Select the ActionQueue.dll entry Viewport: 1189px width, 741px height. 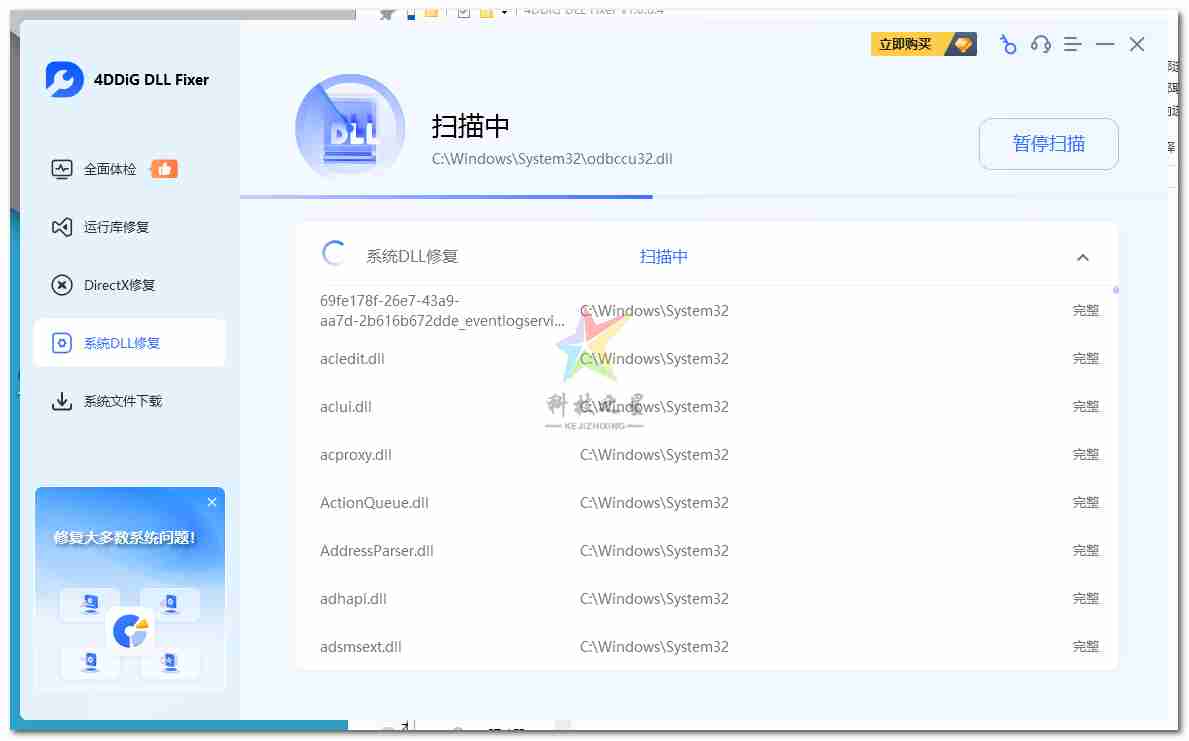374,502
